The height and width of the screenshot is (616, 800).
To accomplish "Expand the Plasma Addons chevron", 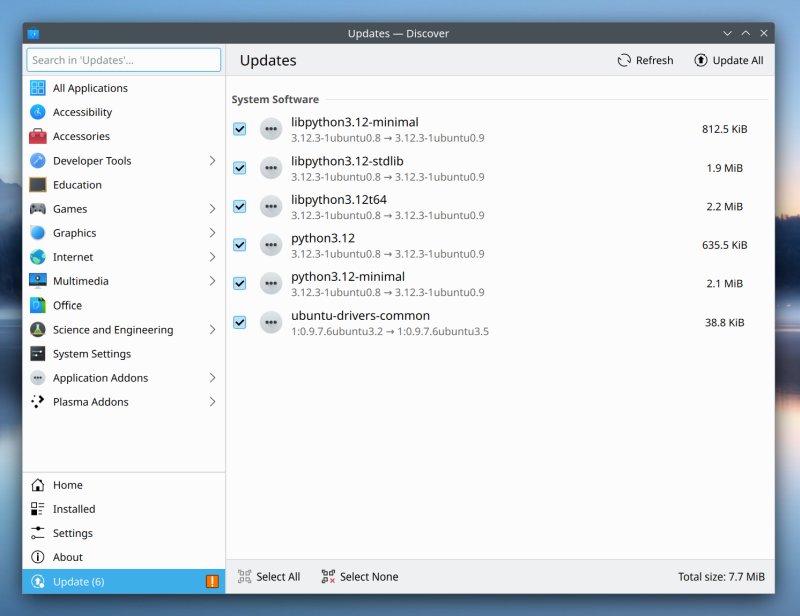I will 212,402.
